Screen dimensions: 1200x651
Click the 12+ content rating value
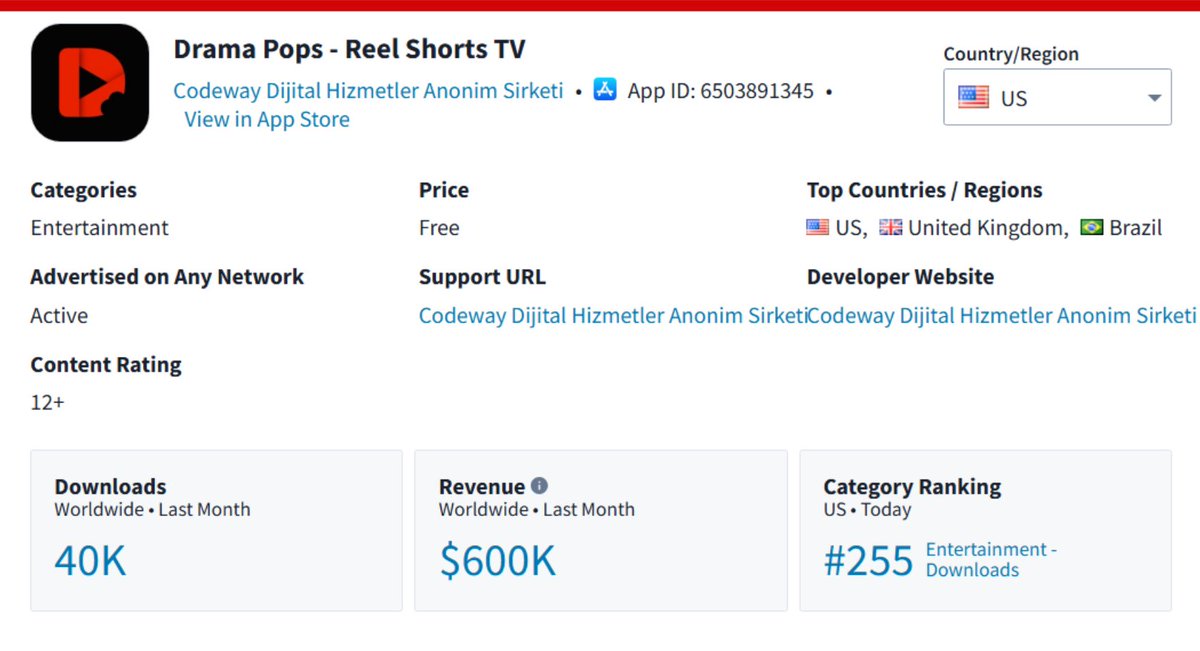(48, 403)
